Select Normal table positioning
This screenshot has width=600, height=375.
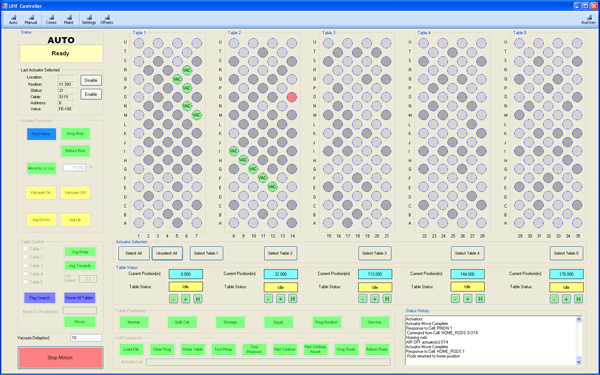pyautogui.click(x=134, y=322)
